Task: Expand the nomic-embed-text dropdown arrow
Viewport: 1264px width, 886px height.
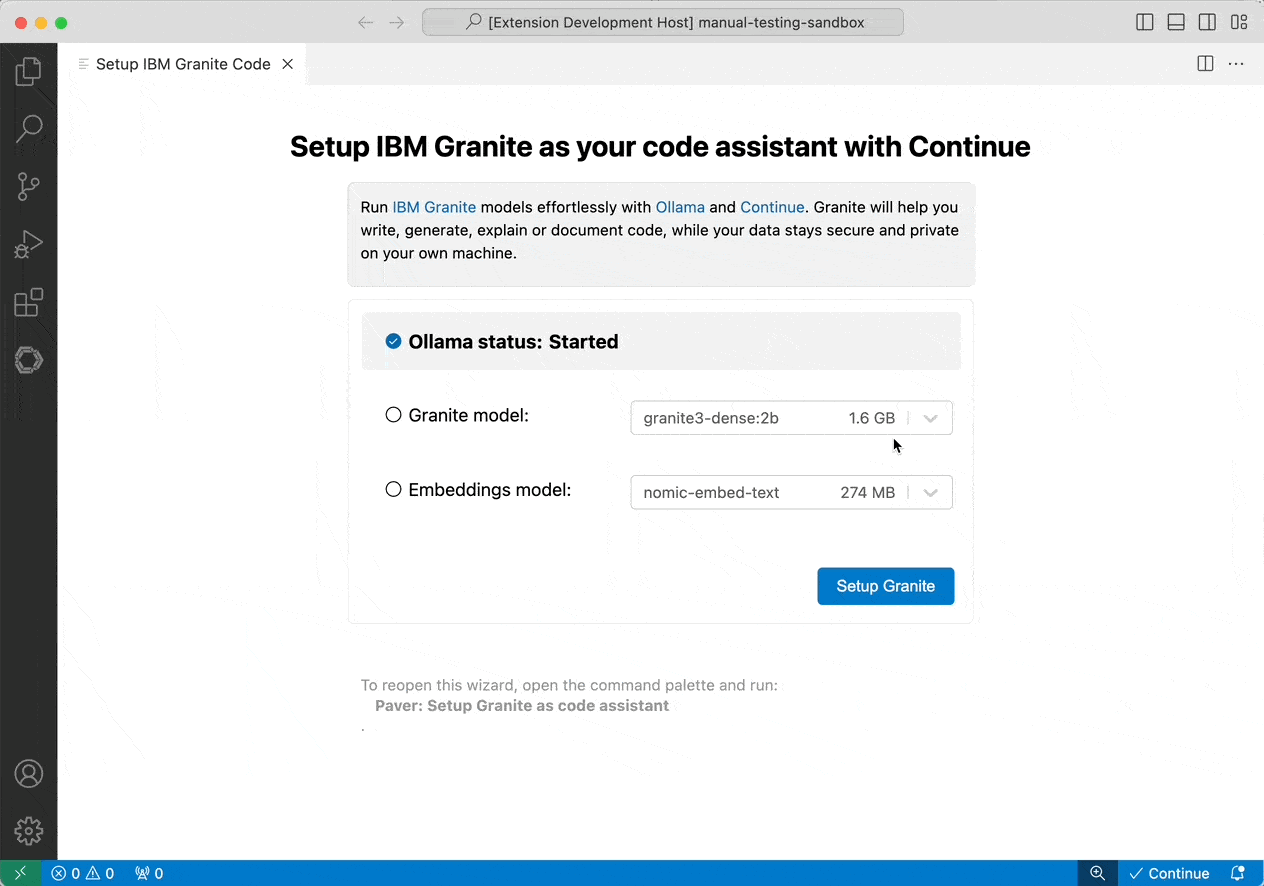Action: pyautogui.click(x=931, y=492)
